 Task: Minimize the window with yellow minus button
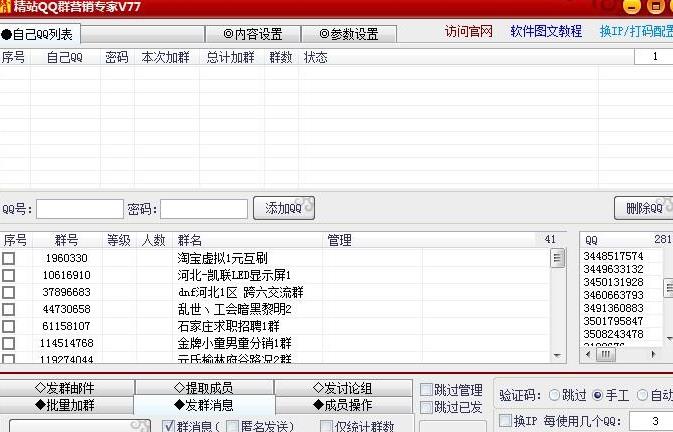(631, 6)
